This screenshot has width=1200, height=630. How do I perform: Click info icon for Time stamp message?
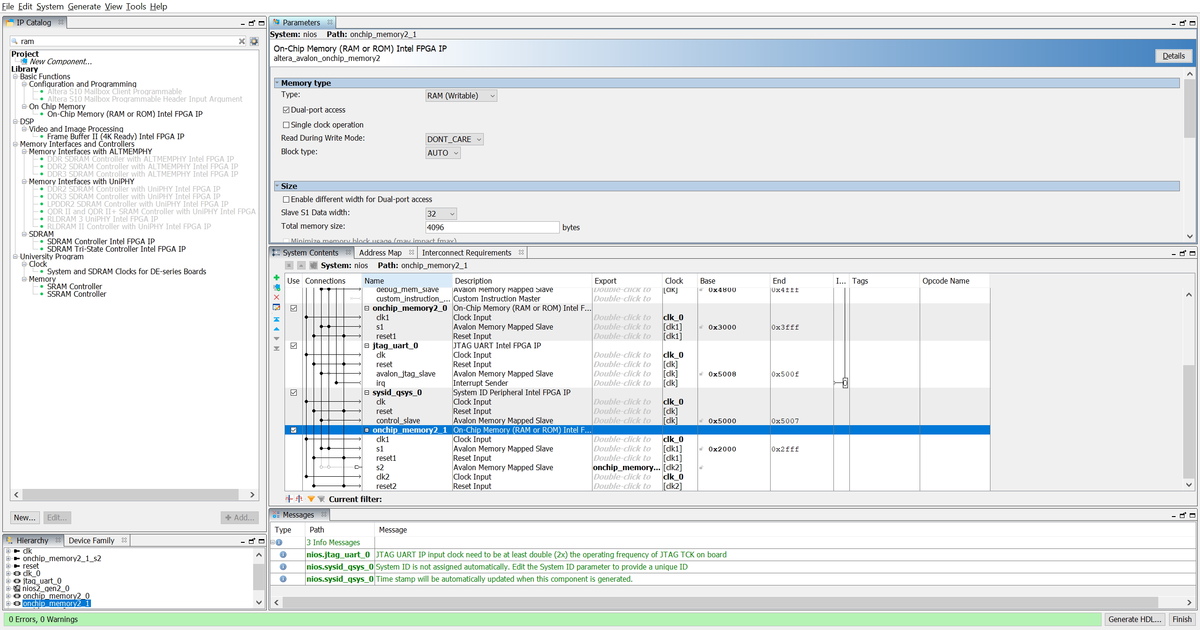(283, 578)
